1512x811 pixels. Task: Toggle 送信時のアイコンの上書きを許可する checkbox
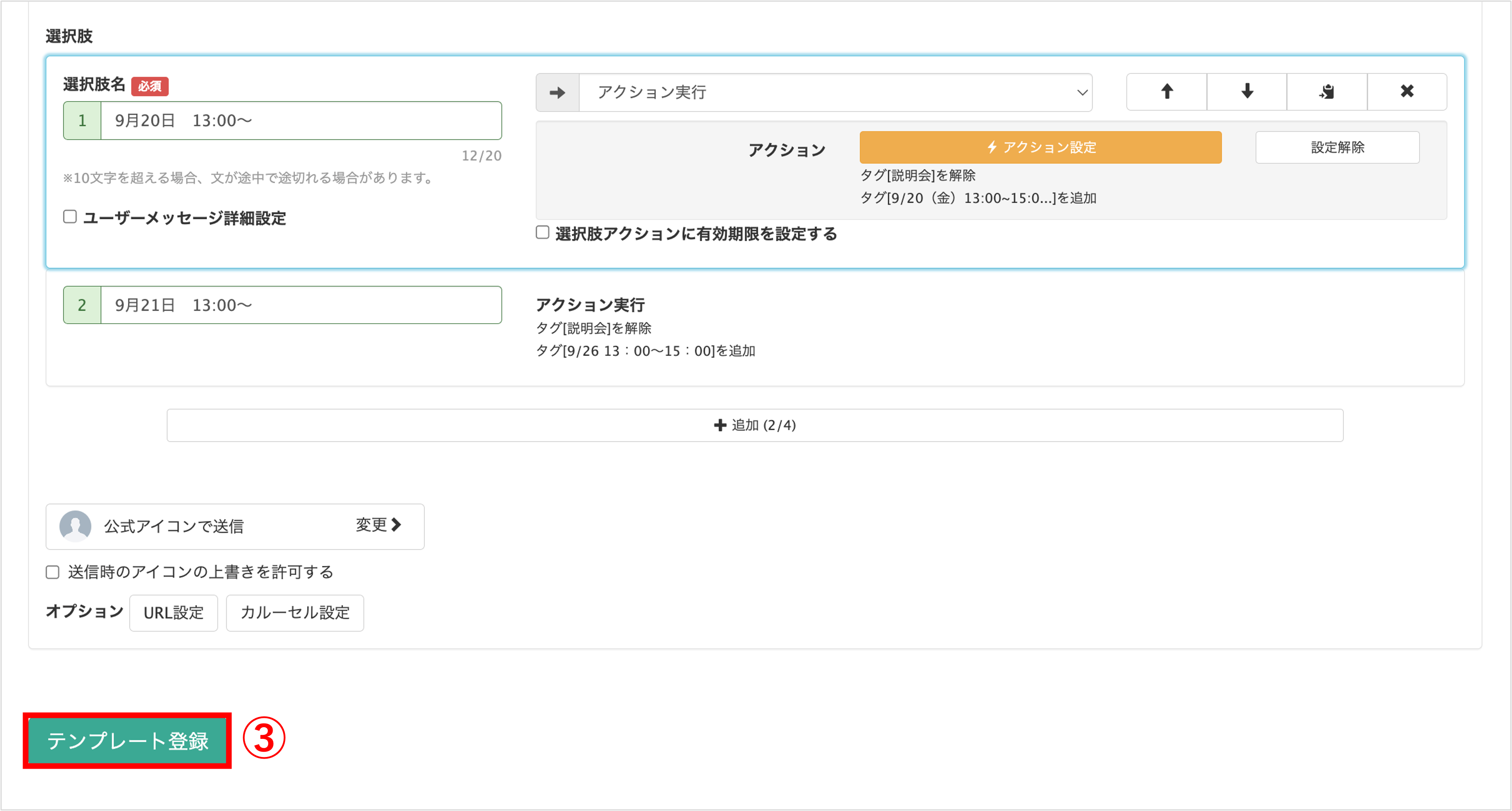click(53, 572)
